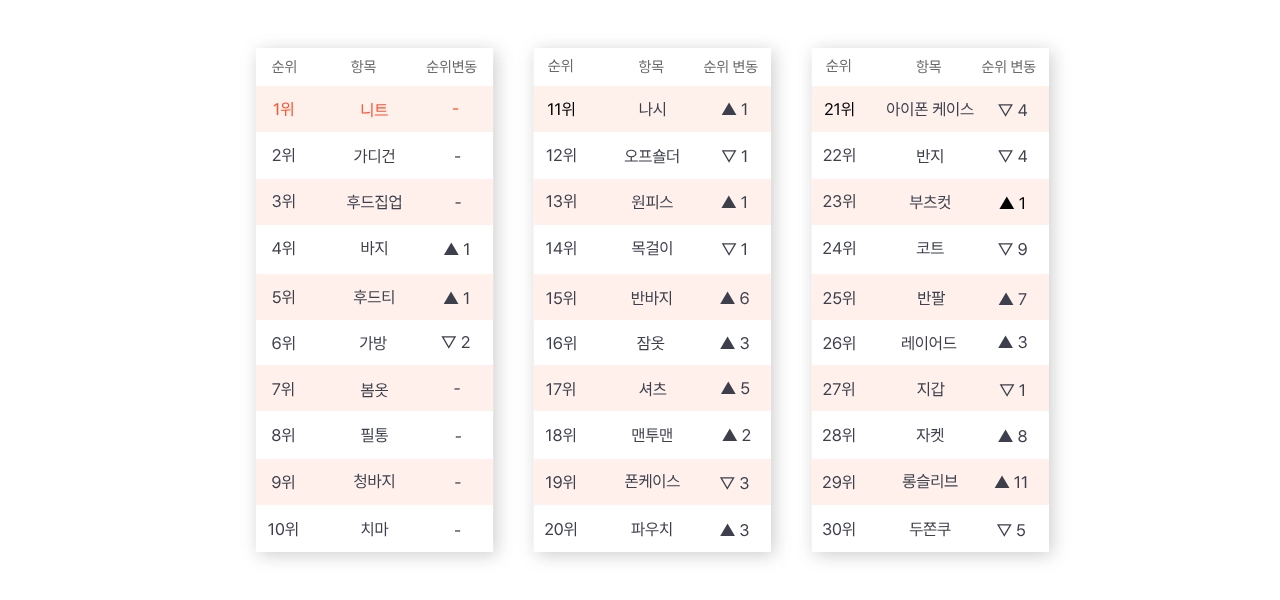The image size is (1280, 600).
Task: Click the 순위 header in third table
Action: point(838,67)
